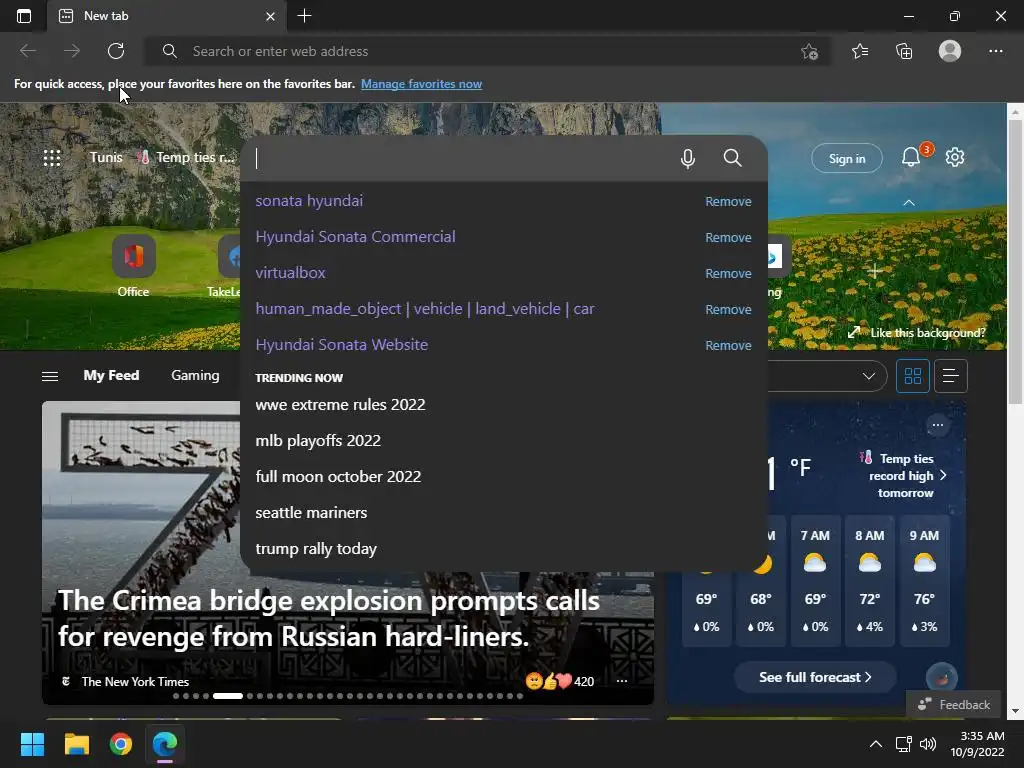Open the tab actions menu icon

(x=24, y=16)
